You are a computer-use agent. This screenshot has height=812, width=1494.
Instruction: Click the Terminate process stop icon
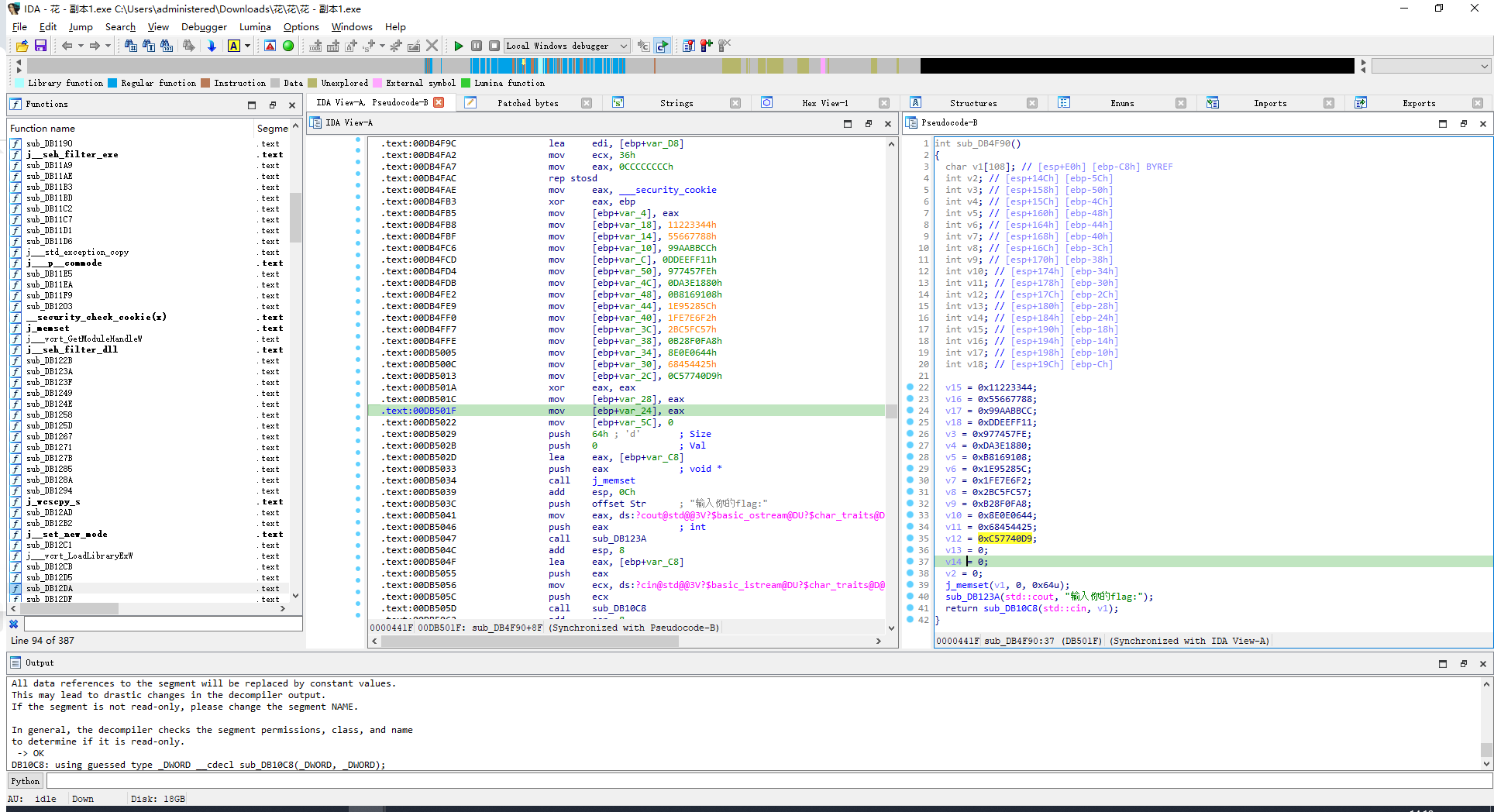(x=494, y=46)
